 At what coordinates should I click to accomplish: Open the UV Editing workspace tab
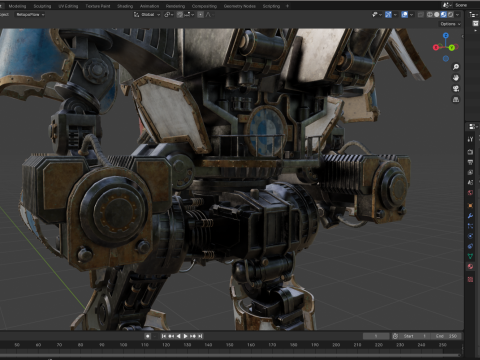click(68, 6)
